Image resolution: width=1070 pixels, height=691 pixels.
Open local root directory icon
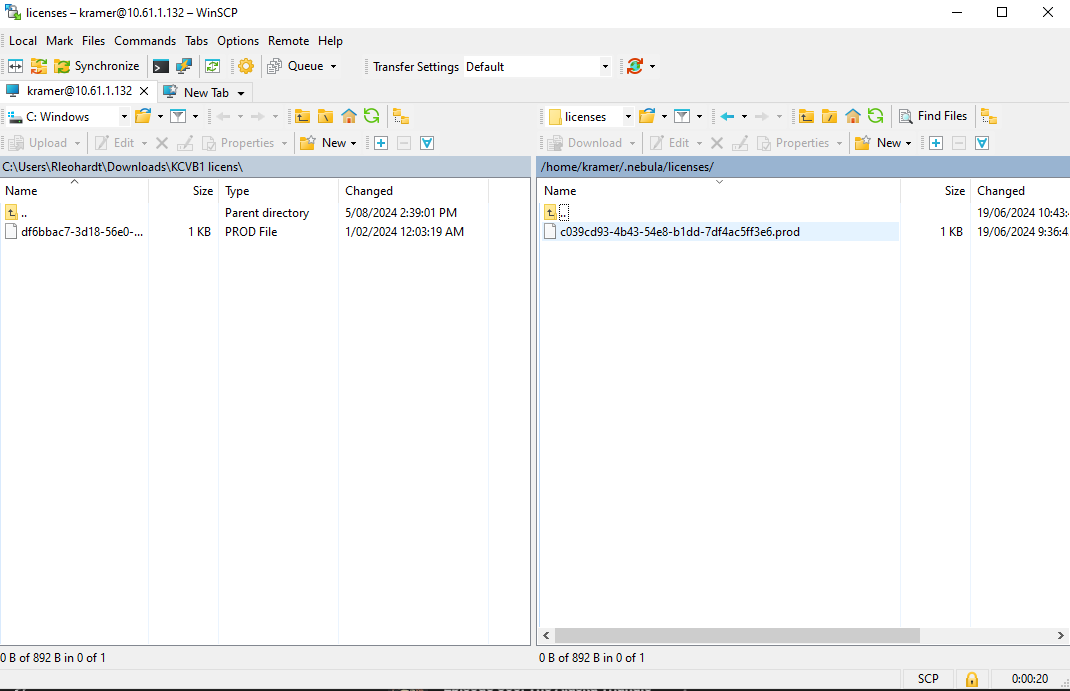(325, 116)
